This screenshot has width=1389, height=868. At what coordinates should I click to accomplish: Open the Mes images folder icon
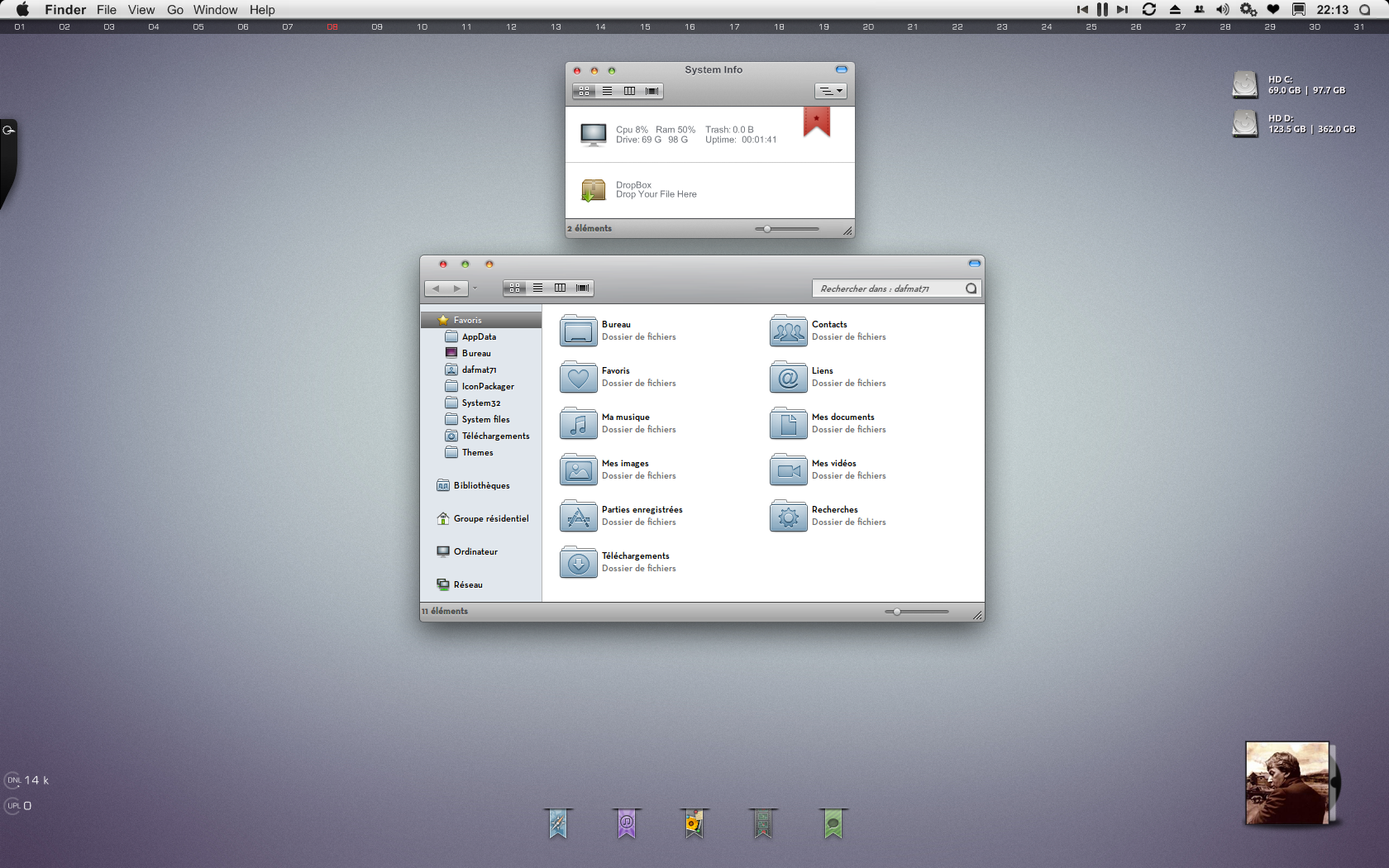578,470
